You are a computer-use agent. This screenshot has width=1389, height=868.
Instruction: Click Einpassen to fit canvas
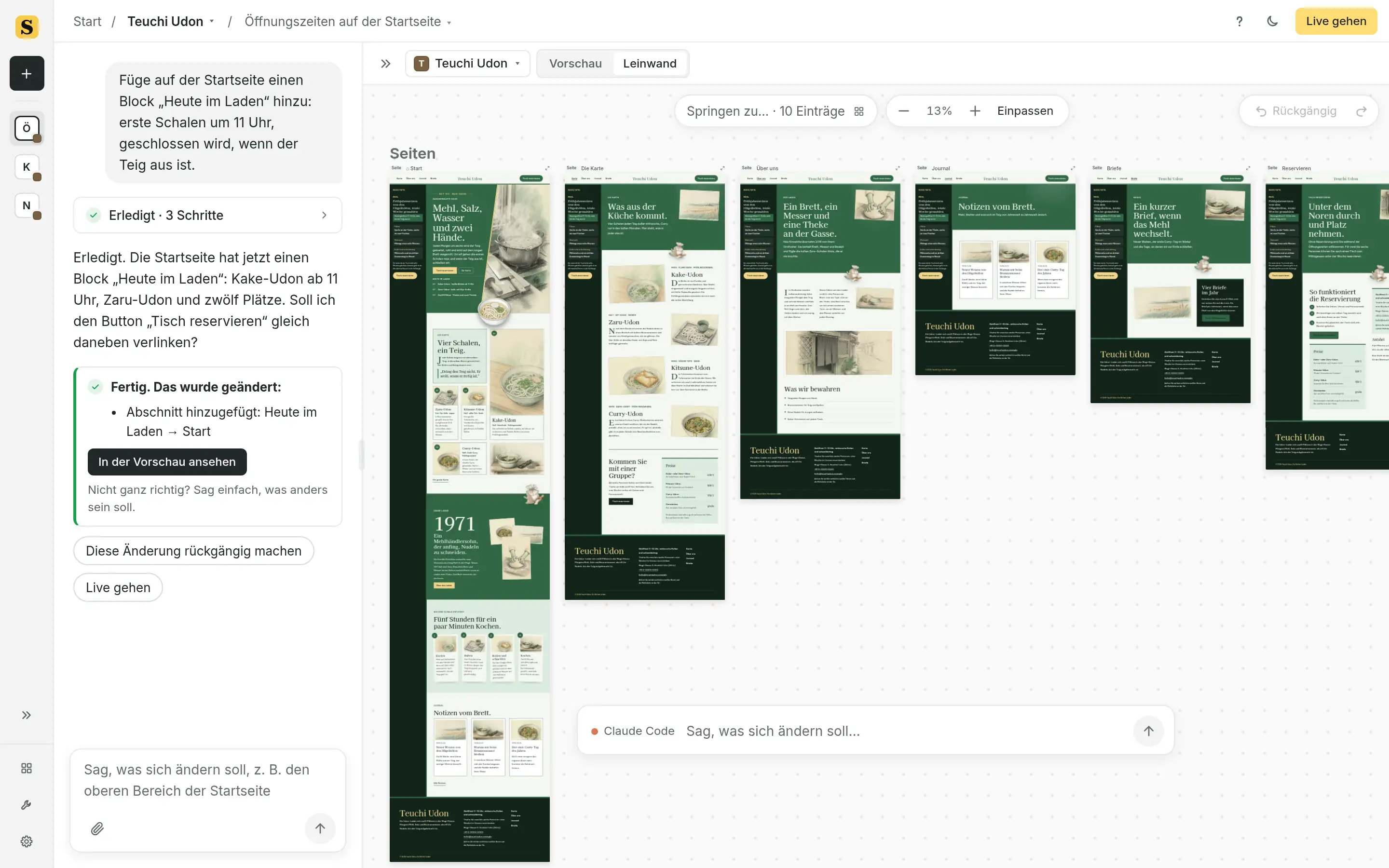[1025, 111]
